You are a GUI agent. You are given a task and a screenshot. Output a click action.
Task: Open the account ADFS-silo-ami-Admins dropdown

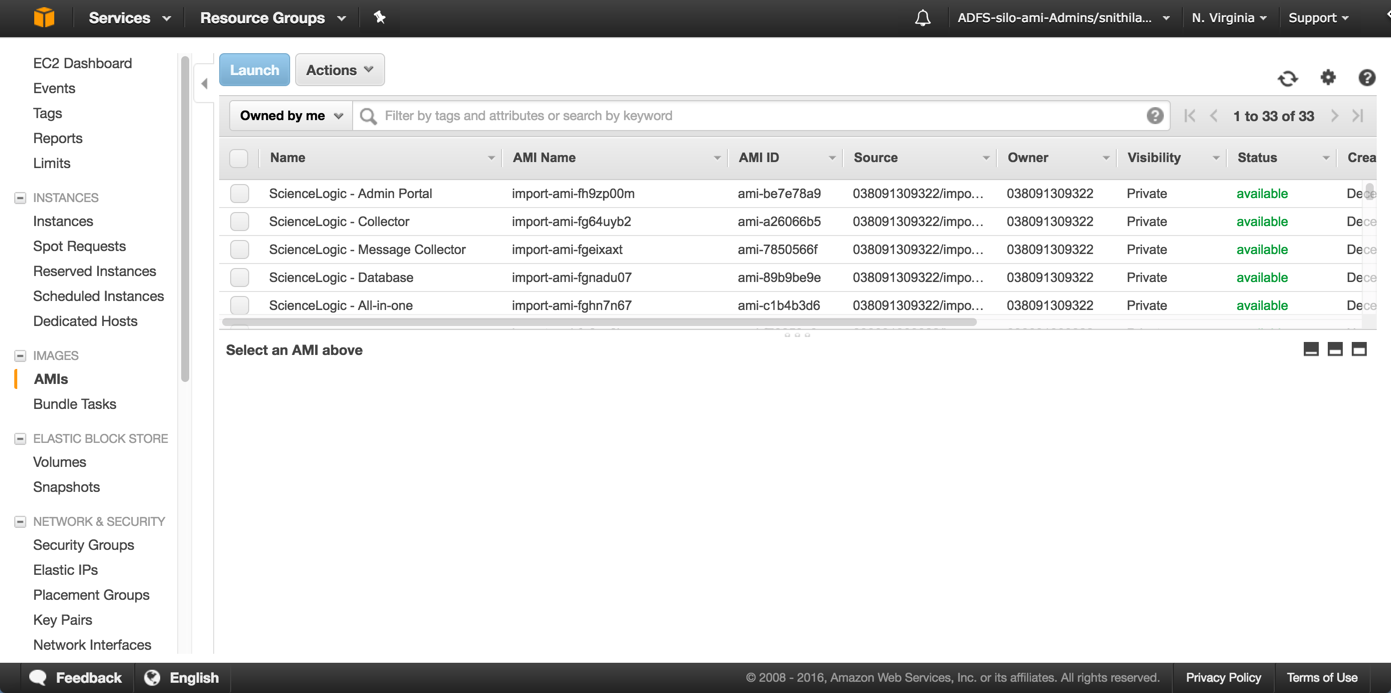1063,18
